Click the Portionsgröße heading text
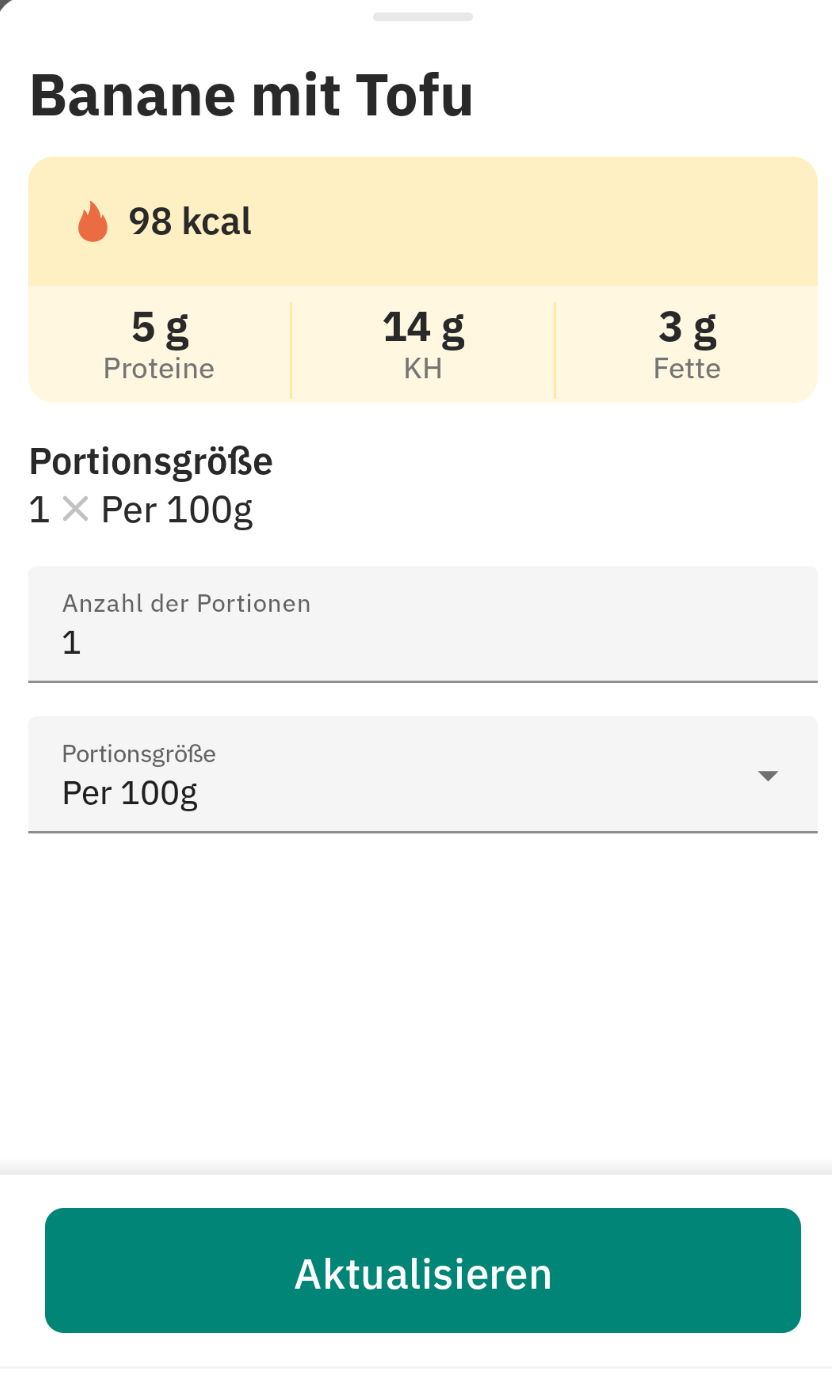This screenshot has height=1374, width=832. click(x=151, y=462)
